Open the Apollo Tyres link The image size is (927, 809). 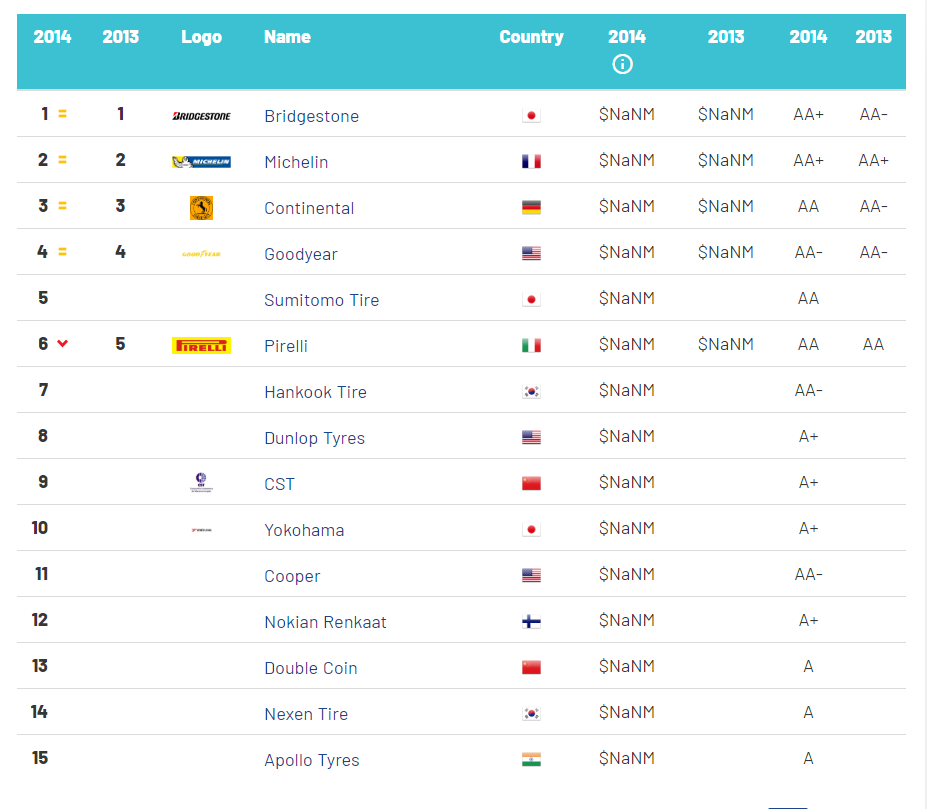pyautogui.click(x=312, y=760)
